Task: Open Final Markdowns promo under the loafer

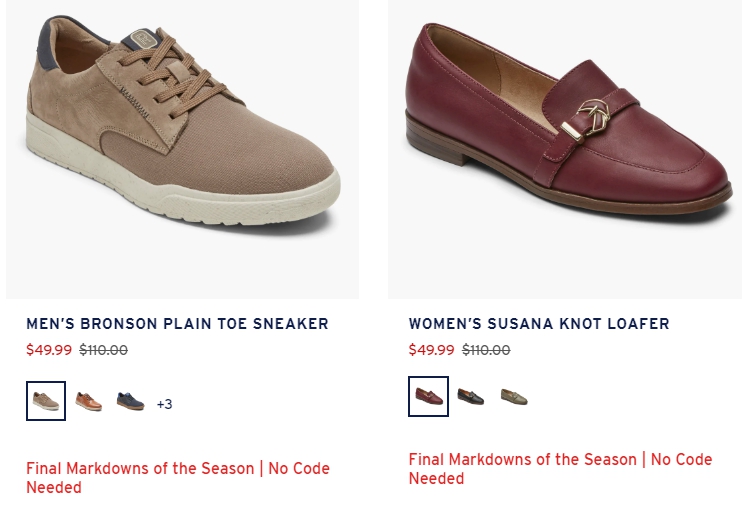Action: (x=560, y=469)
